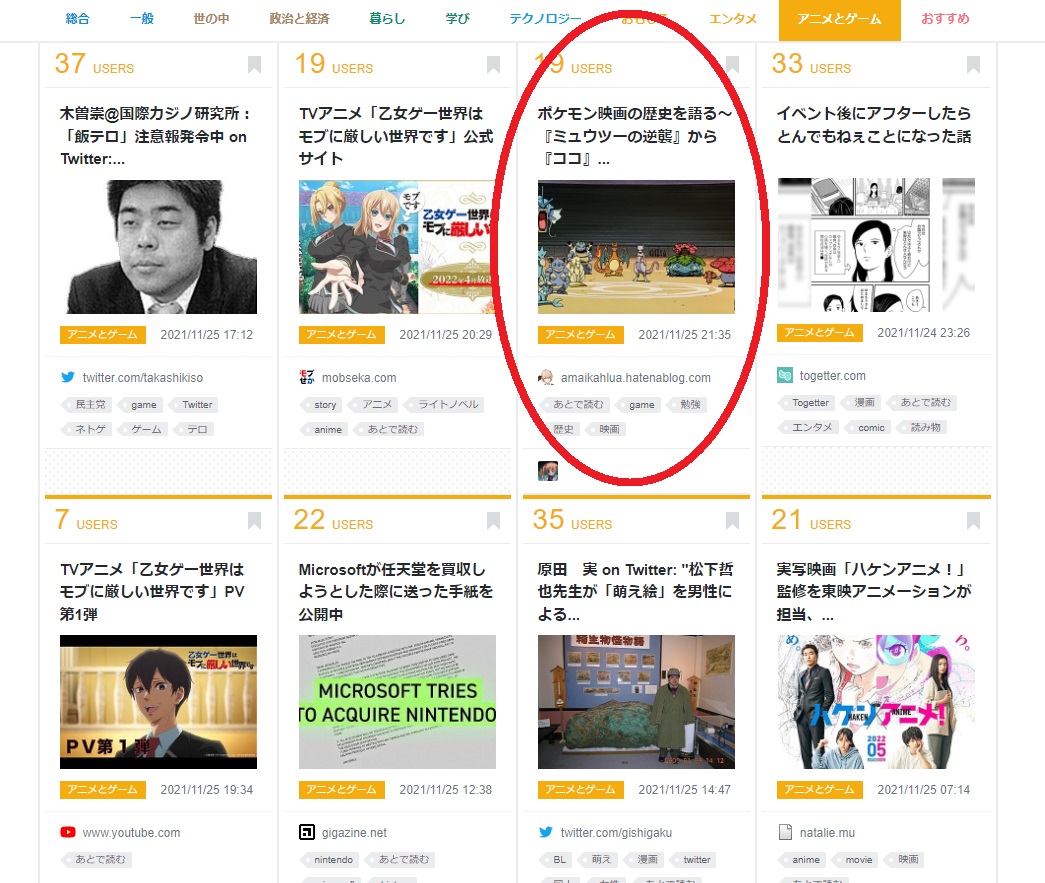Open the 暮らし category tab
This screenshot has height=883, width=1045.
click(387, 19)
